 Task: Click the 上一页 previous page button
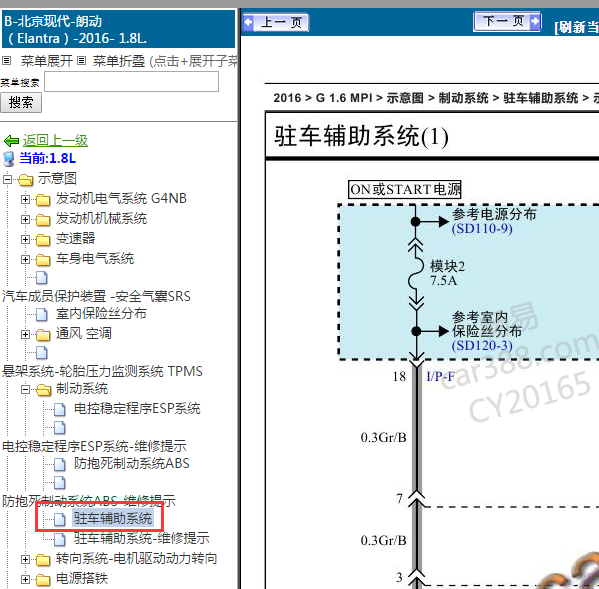pyautogui.click(x=276, y=22)
